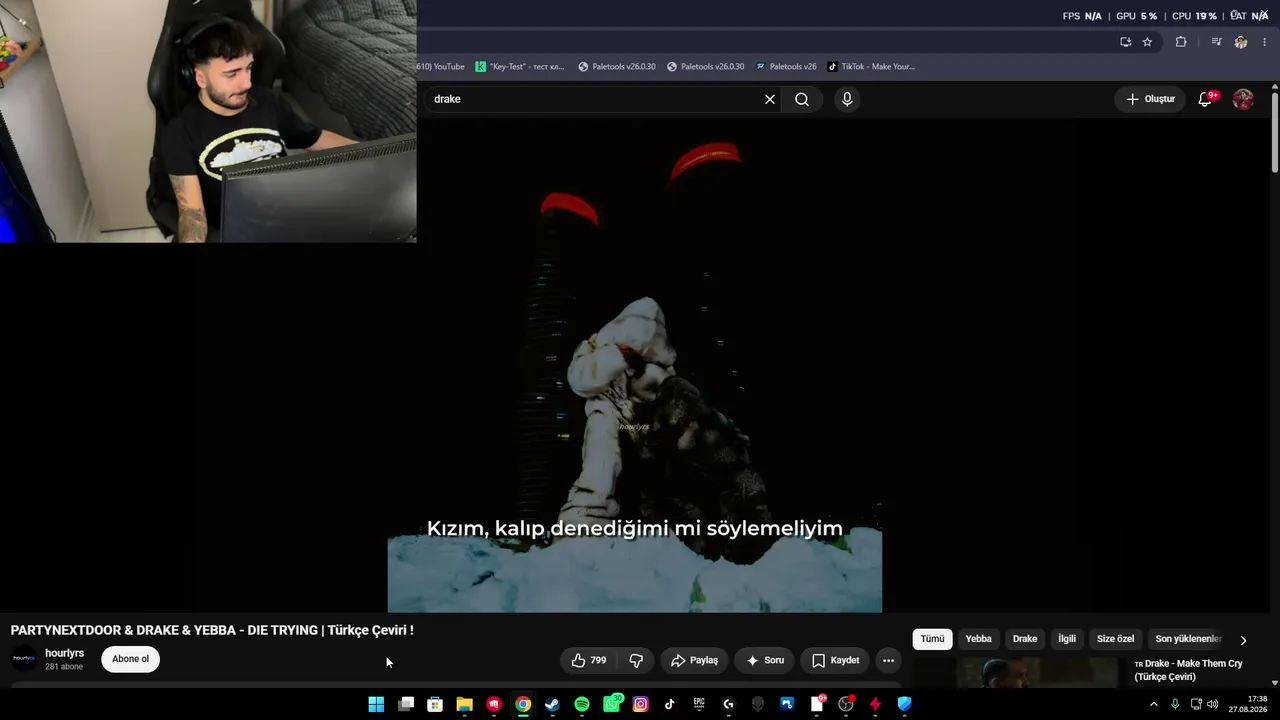The height and width of the screenshot is (720, 1280).
Task: Open the YouTube bookmark
Action: point(441,67)
